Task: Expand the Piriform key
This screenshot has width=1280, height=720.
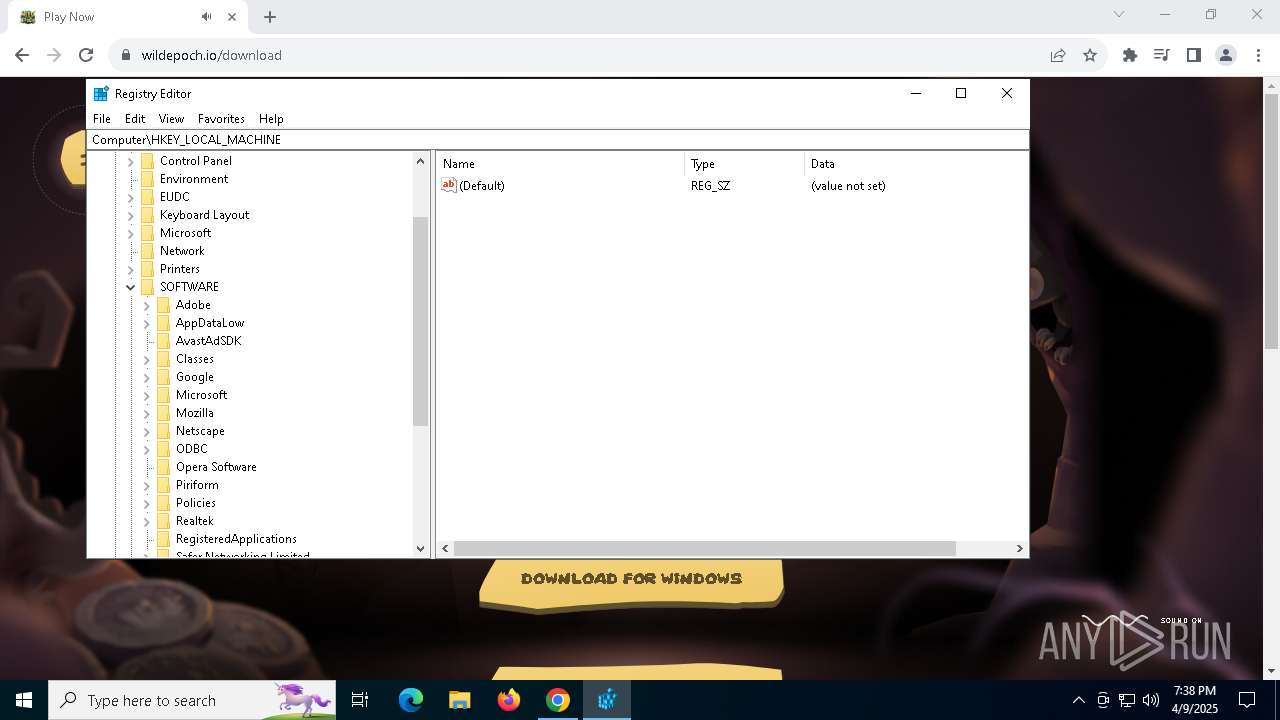Action: tap(146, 485)
